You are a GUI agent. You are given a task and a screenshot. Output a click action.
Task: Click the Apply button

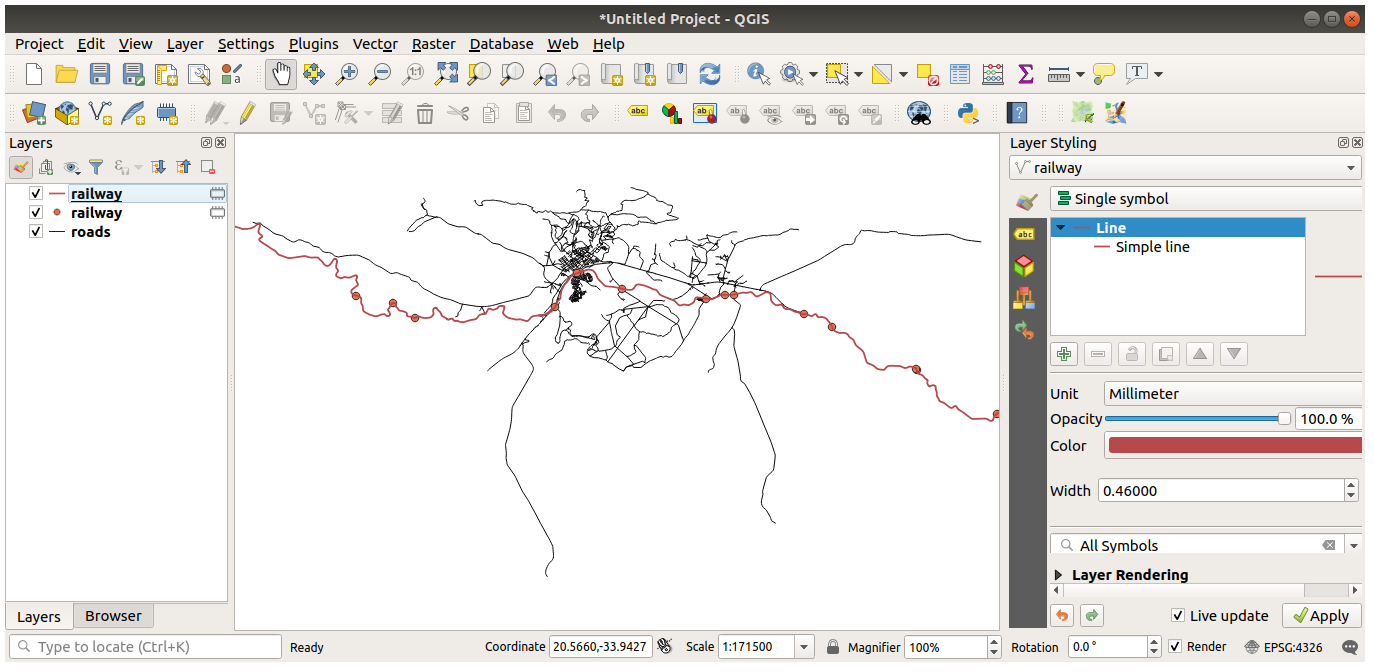pyautogui.click(x=1321, y=616)
